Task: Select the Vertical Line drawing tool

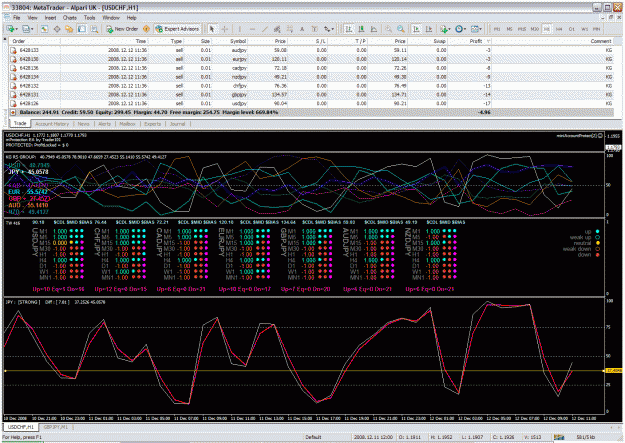Action: 240,29
